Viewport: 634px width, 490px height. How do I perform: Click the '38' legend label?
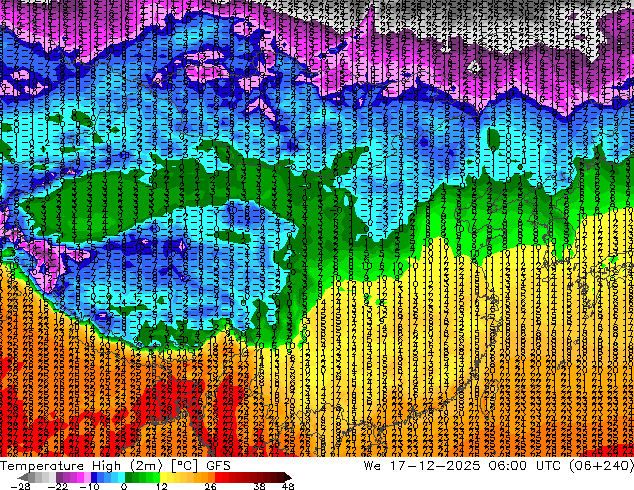[259, 486]
